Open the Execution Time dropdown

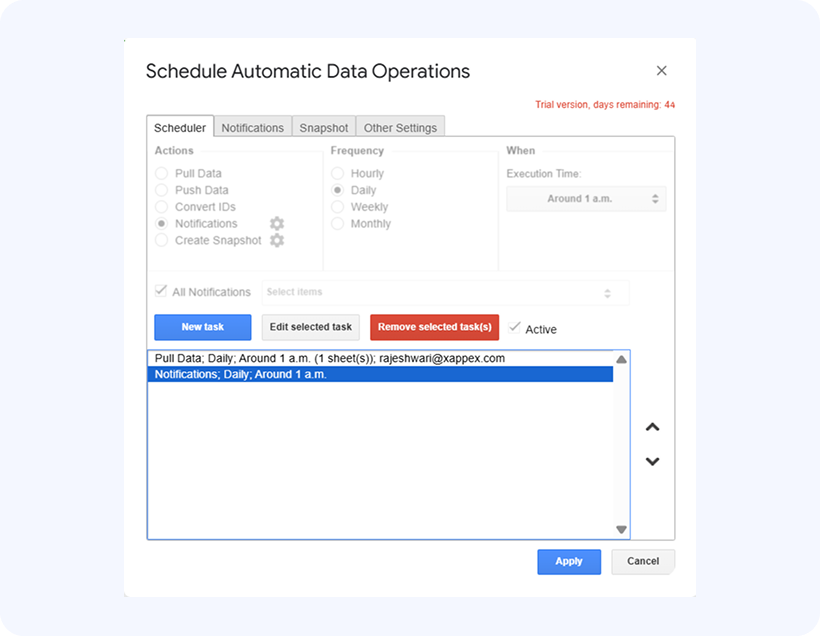coord(586,199)
